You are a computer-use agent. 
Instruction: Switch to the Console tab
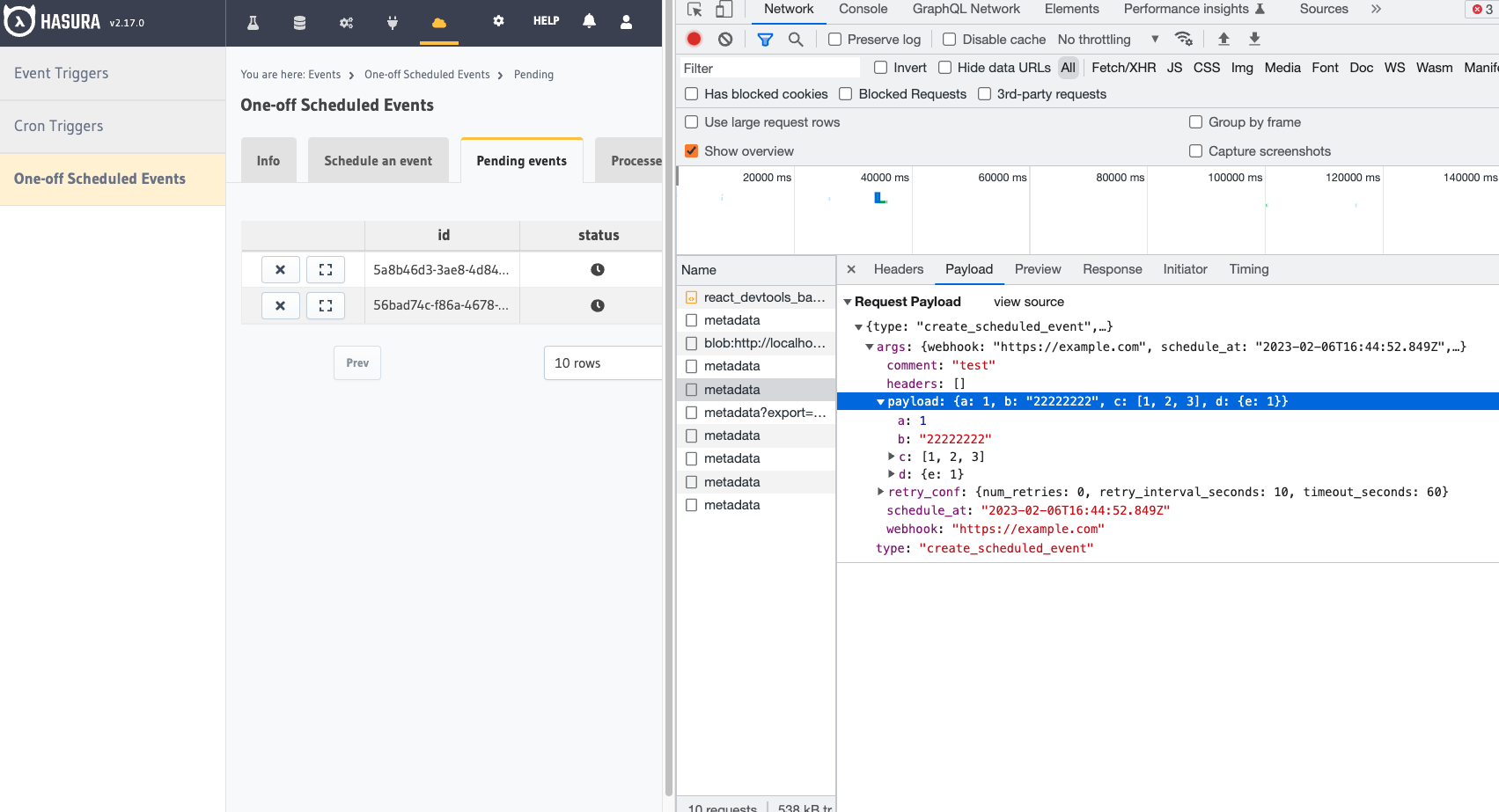[x=862, y=9]
